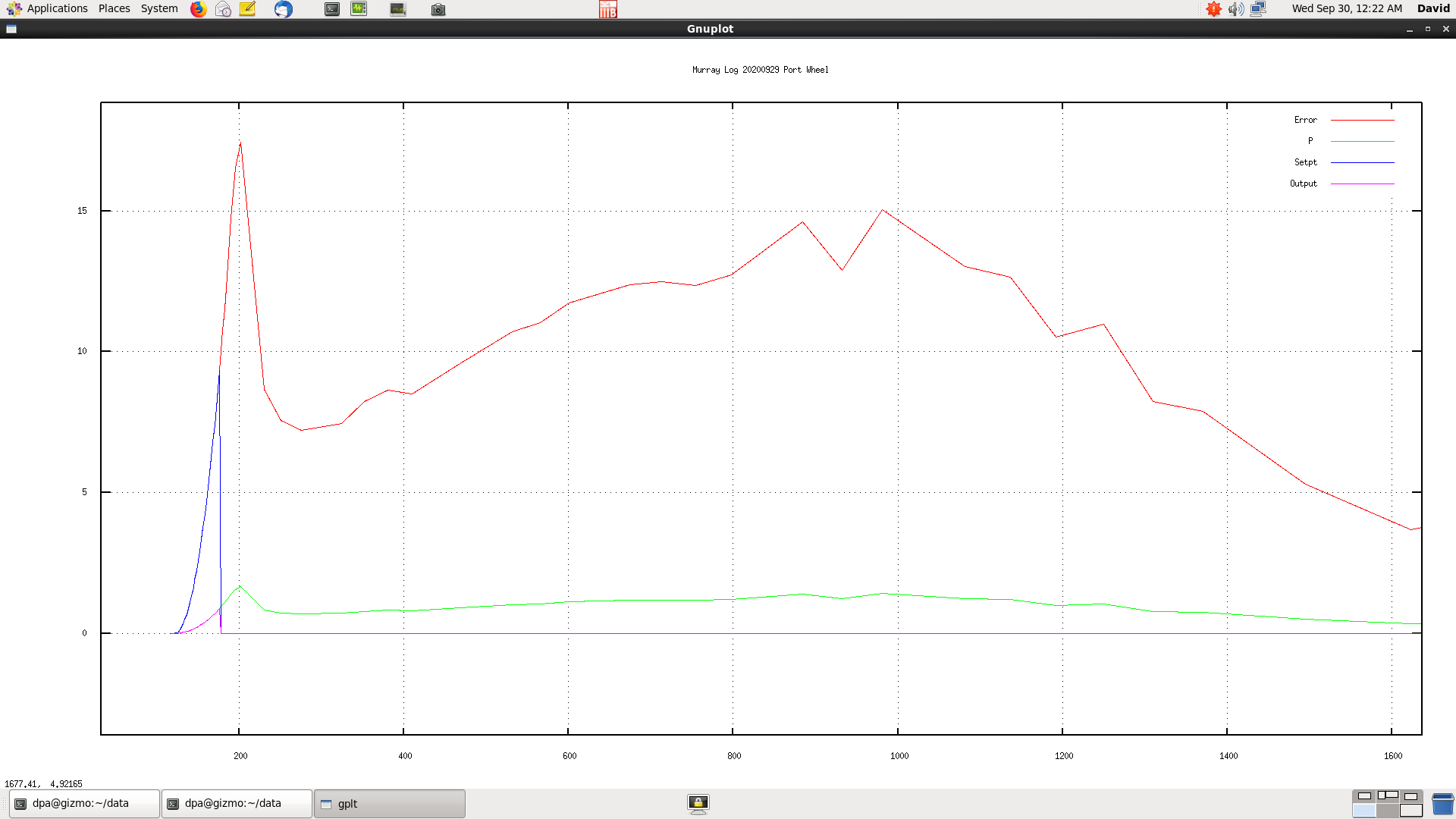
Task: Open the volume control speaker icon
Action: point(1236,9)
